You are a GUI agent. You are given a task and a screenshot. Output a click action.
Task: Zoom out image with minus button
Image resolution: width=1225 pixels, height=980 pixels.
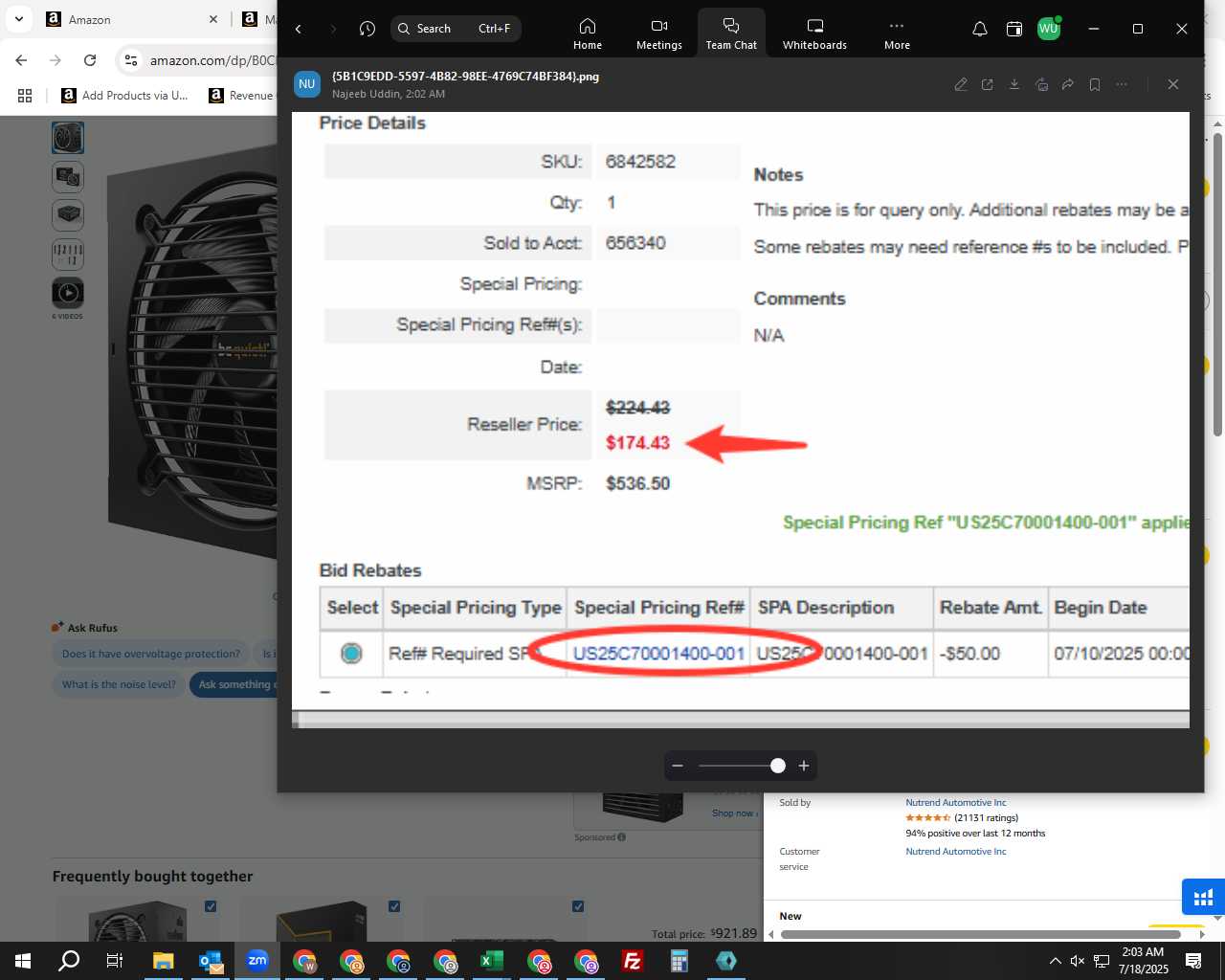pyautogui.click(x=678, y=766)
